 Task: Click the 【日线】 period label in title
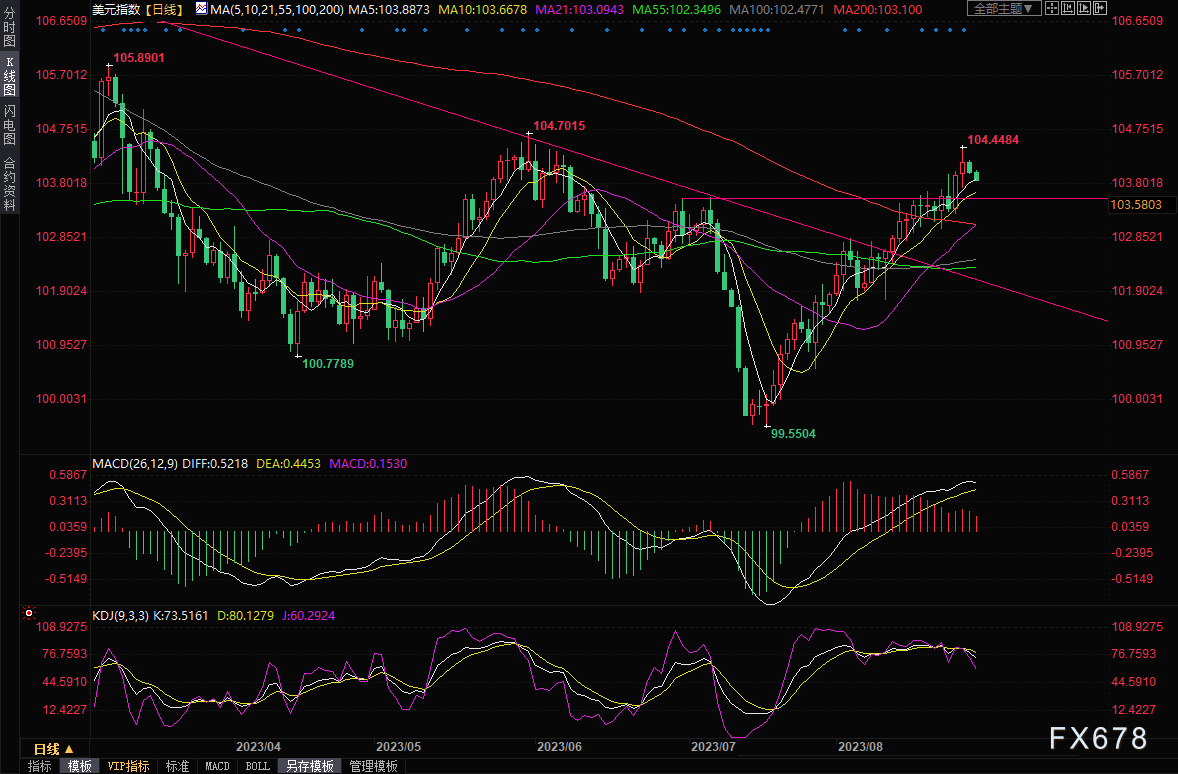(x=163, y=9)
